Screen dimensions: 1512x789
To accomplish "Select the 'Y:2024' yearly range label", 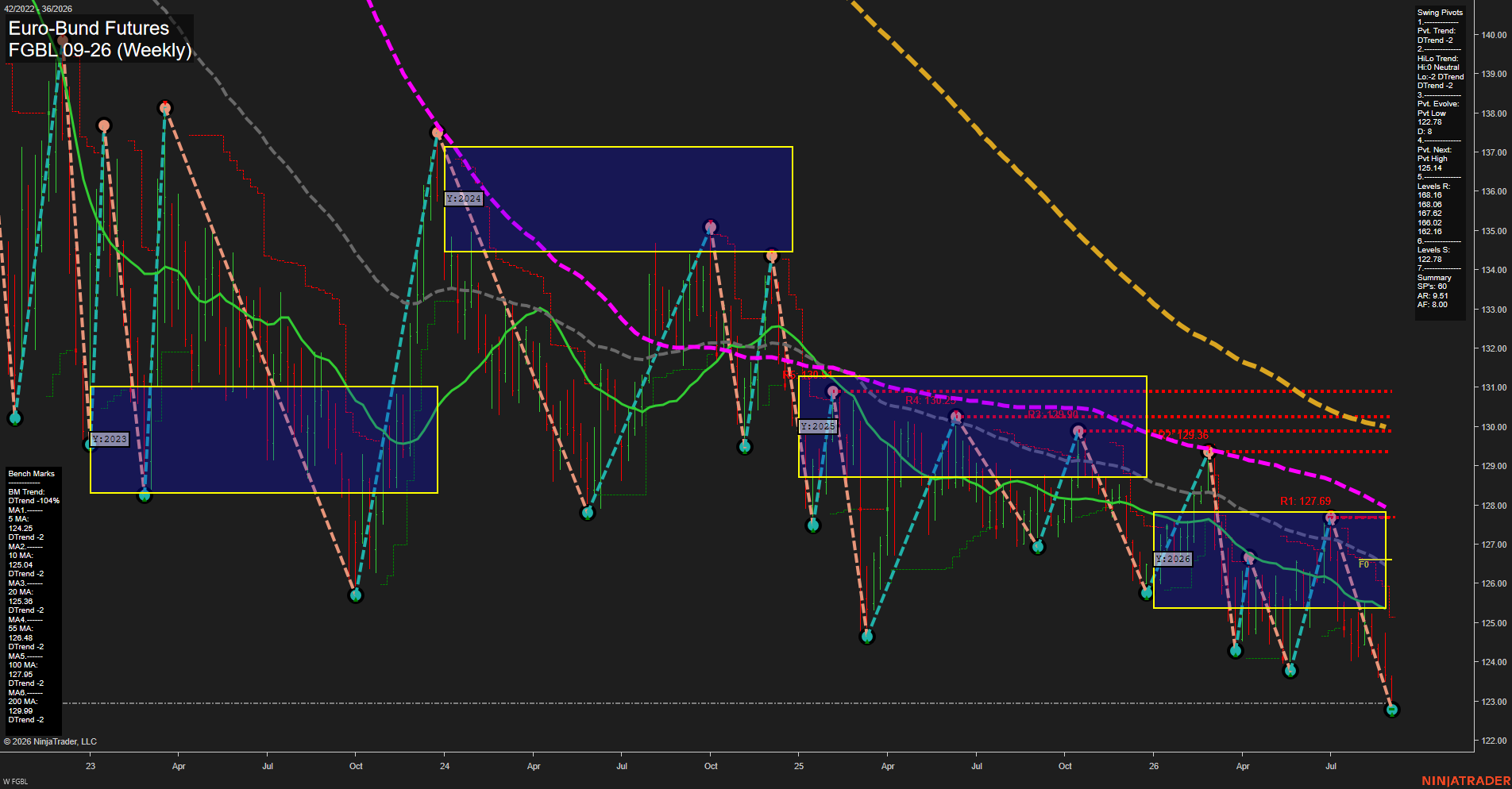I will point(464,198).
